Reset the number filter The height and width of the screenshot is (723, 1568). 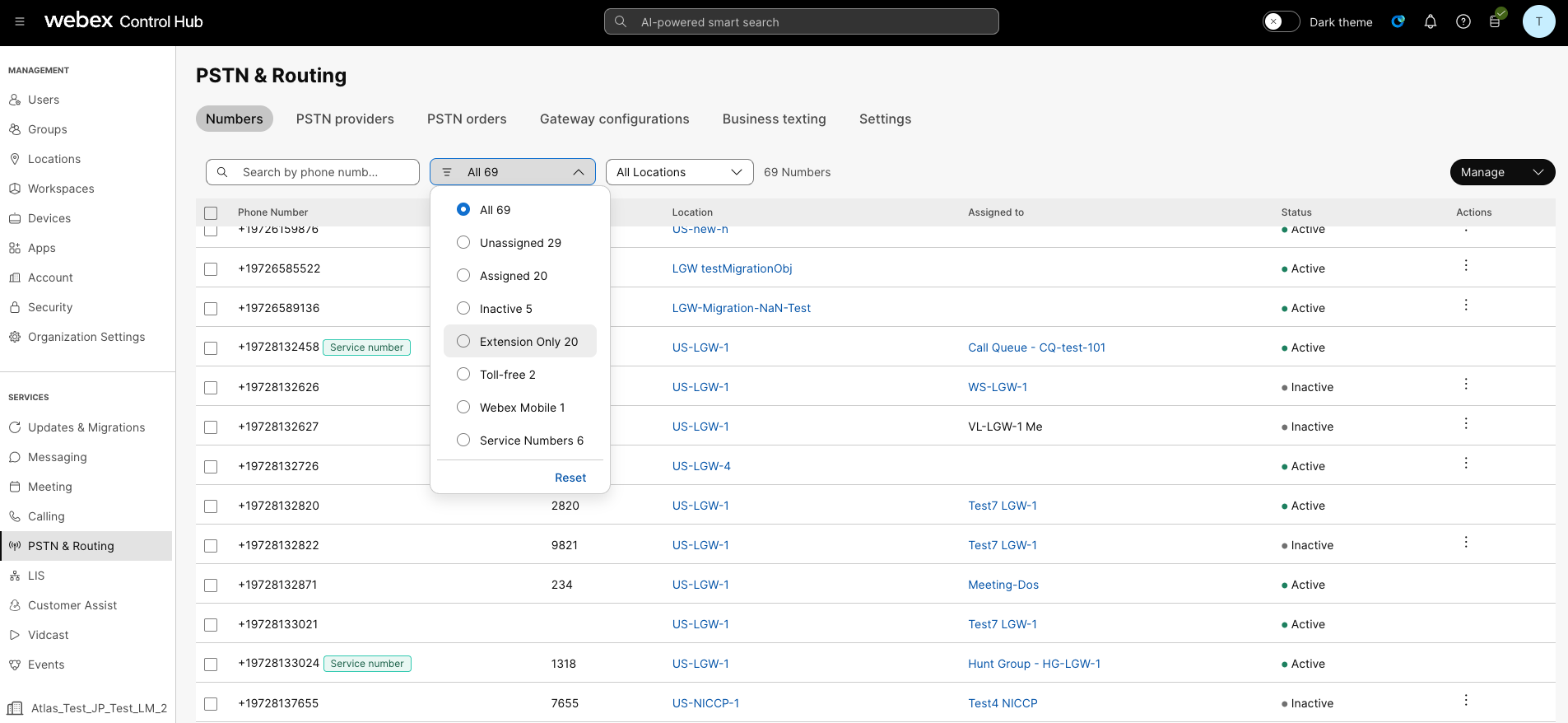pos(570,478)
